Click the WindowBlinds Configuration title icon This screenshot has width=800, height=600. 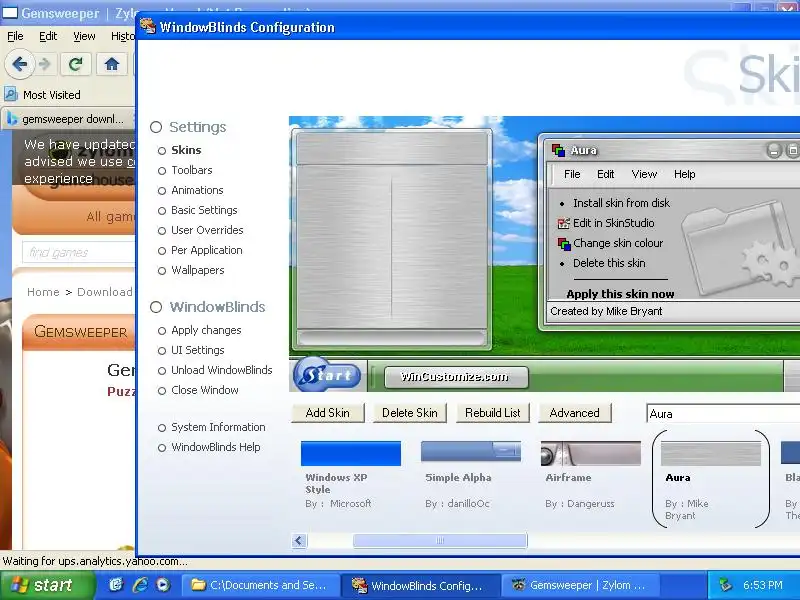coord(148,26)
